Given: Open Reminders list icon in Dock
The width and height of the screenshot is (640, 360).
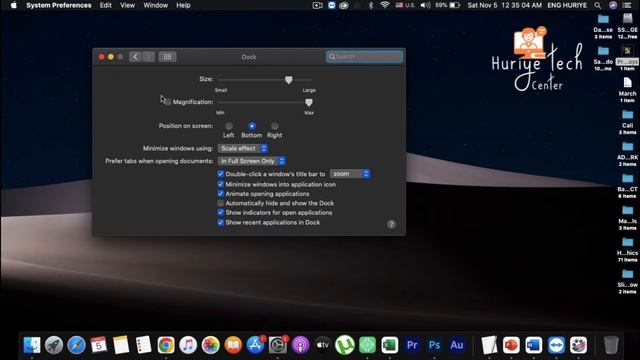Looking at the screenshot, I should (x=143, y=345).
